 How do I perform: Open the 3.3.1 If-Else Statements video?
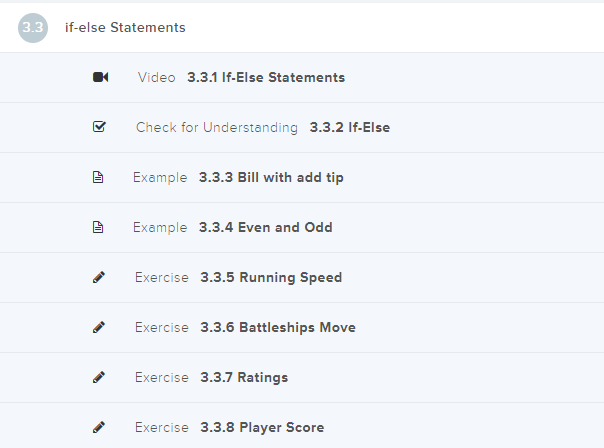click(x=266, y=78)
